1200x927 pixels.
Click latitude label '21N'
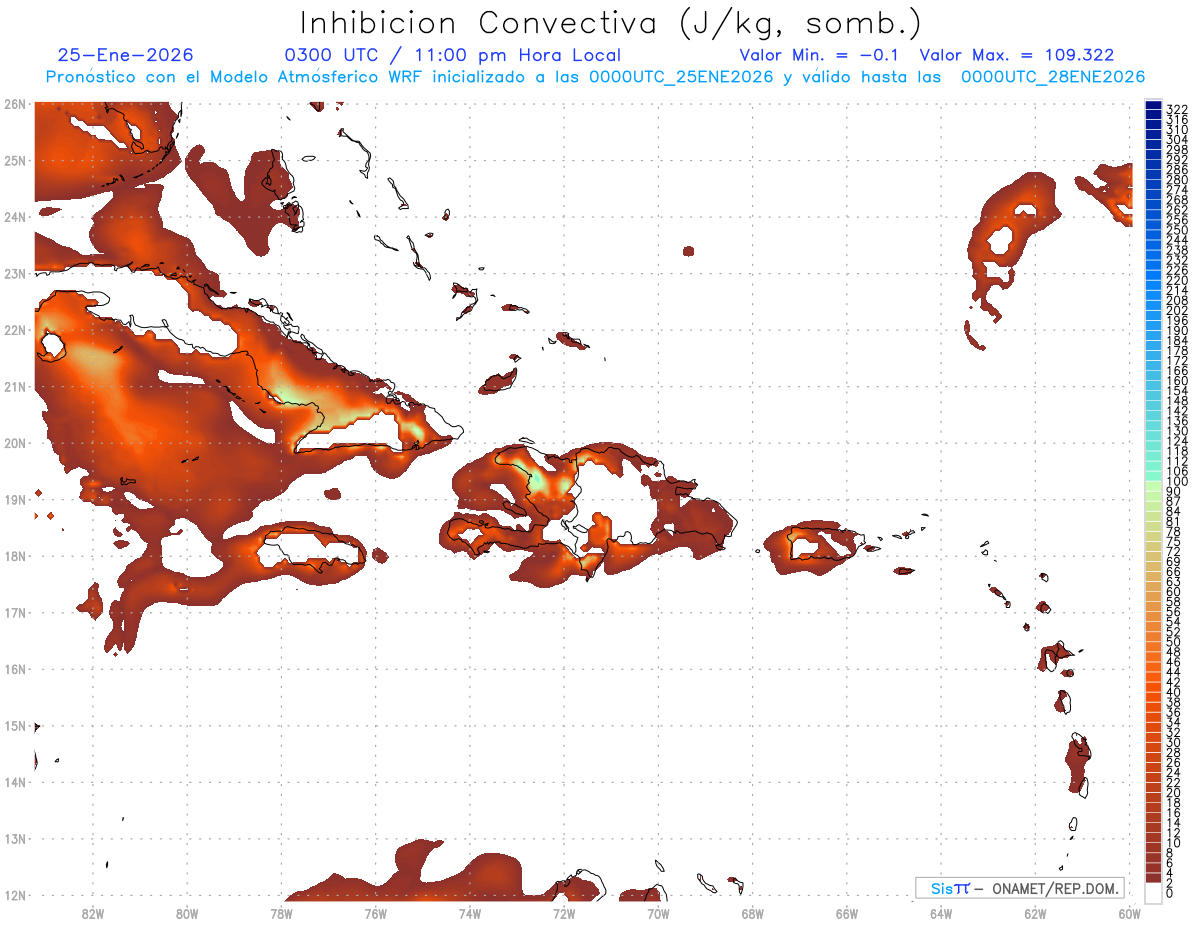[x=15, y=386]
